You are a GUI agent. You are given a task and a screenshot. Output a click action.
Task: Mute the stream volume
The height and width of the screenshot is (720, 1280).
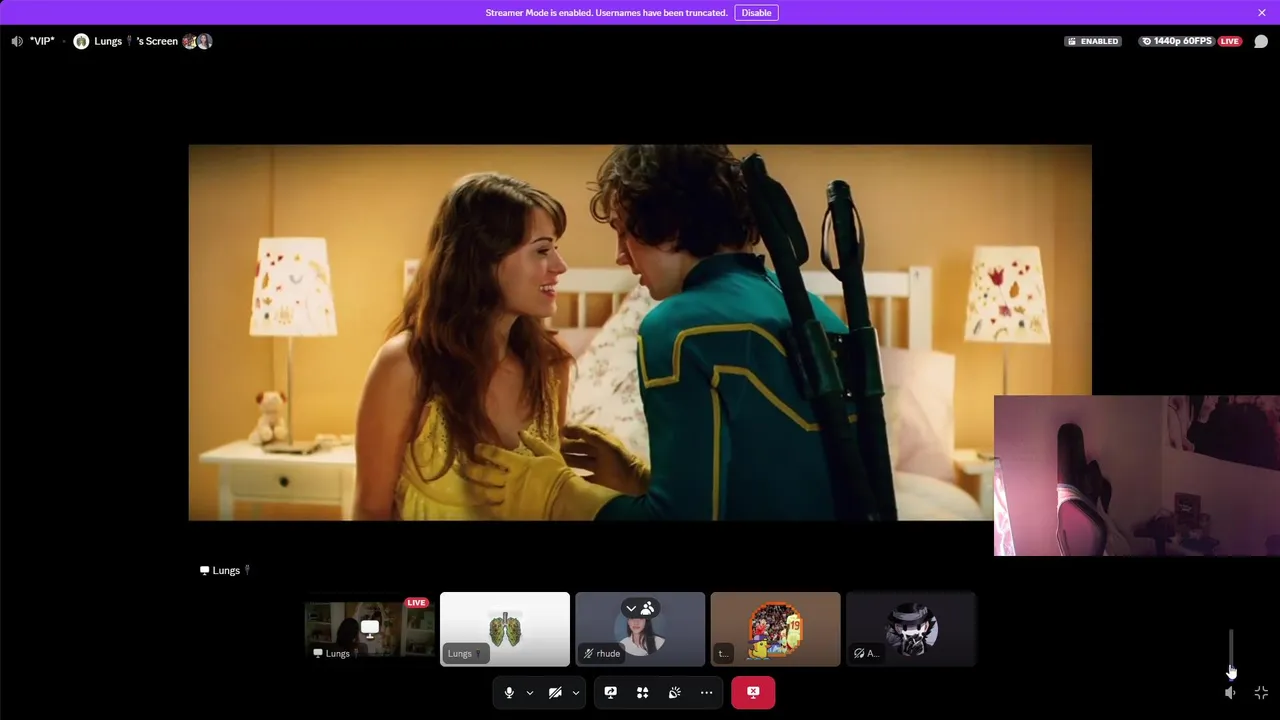click(x=1231, y=693)
